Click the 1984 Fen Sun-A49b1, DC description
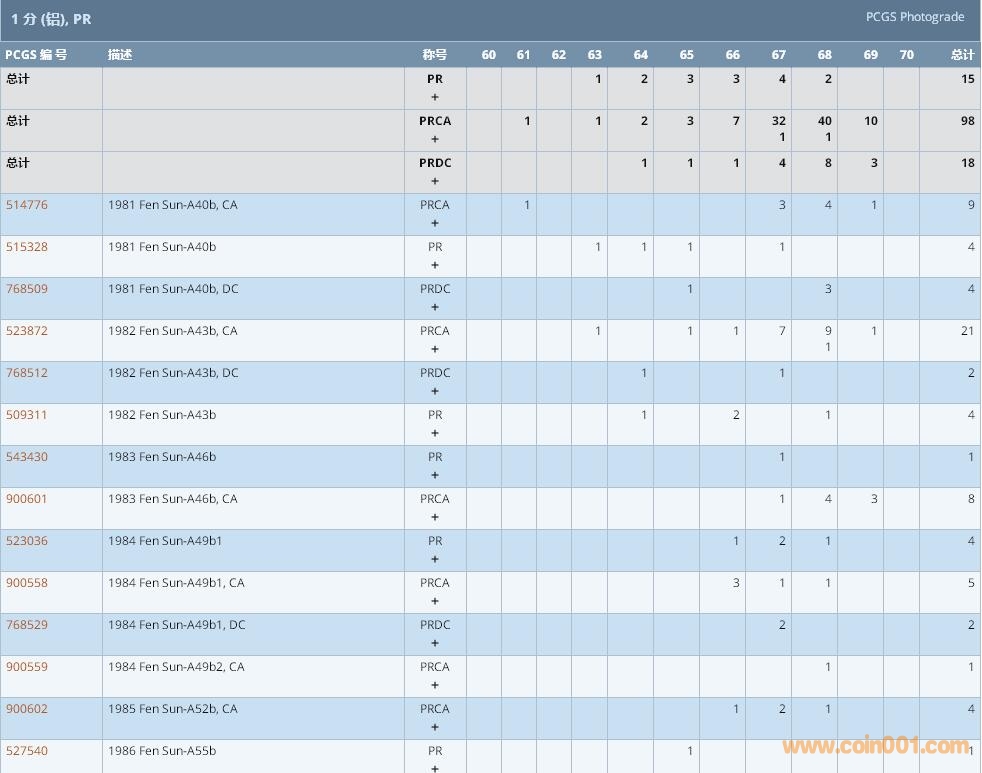The image size is (982, 773). (x=177, y=625)
